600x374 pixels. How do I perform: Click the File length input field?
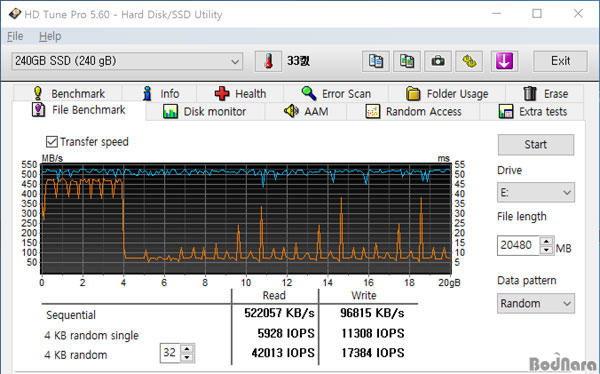tap(518, 245)
